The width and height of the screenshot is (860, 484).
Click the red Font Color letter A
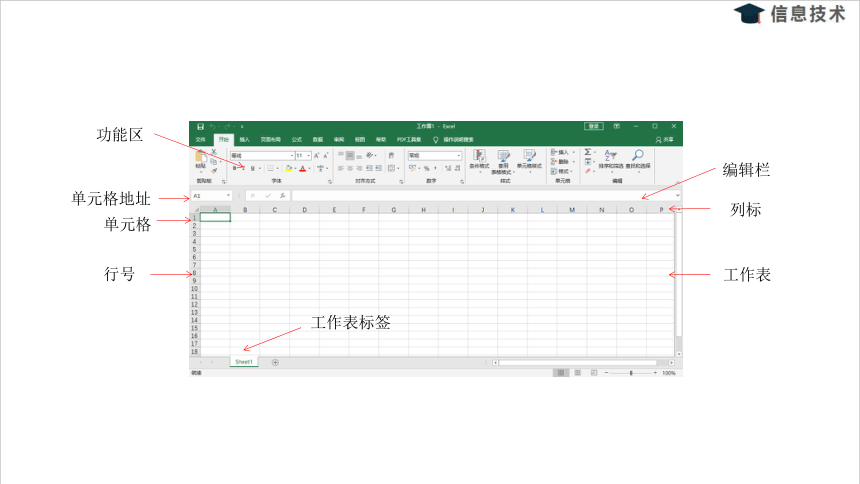point(303,168)
